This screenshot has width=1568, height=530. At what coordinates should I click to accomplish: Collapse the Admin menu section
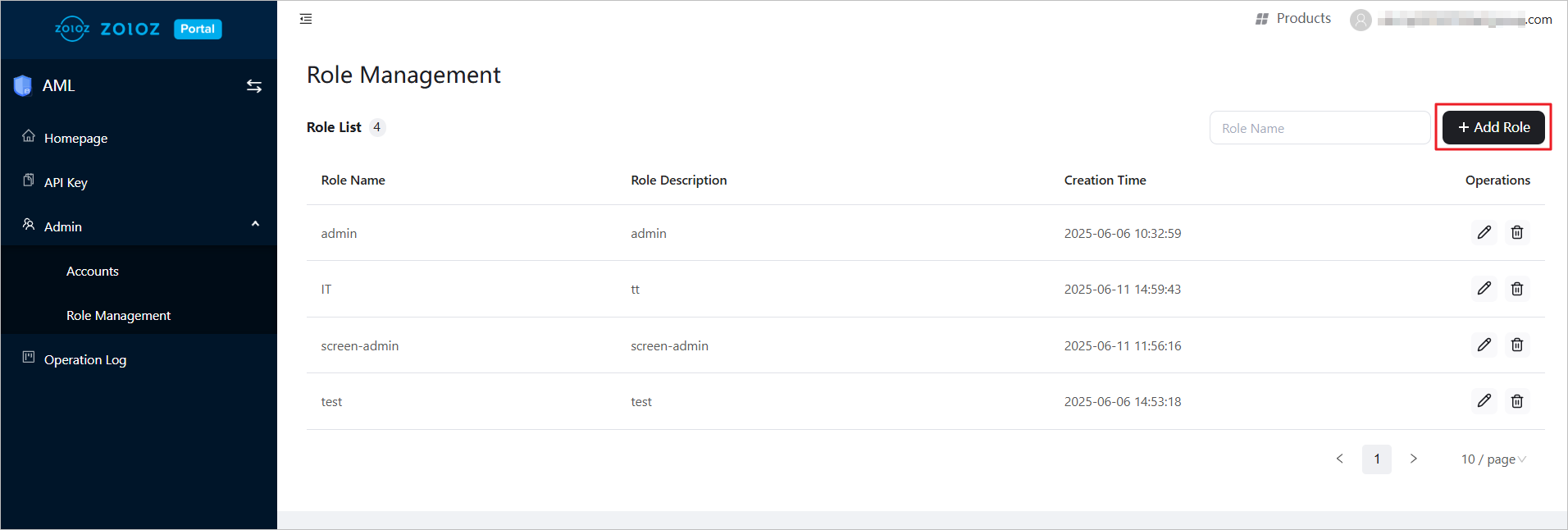pyautogui.click(x=255, y=224)
